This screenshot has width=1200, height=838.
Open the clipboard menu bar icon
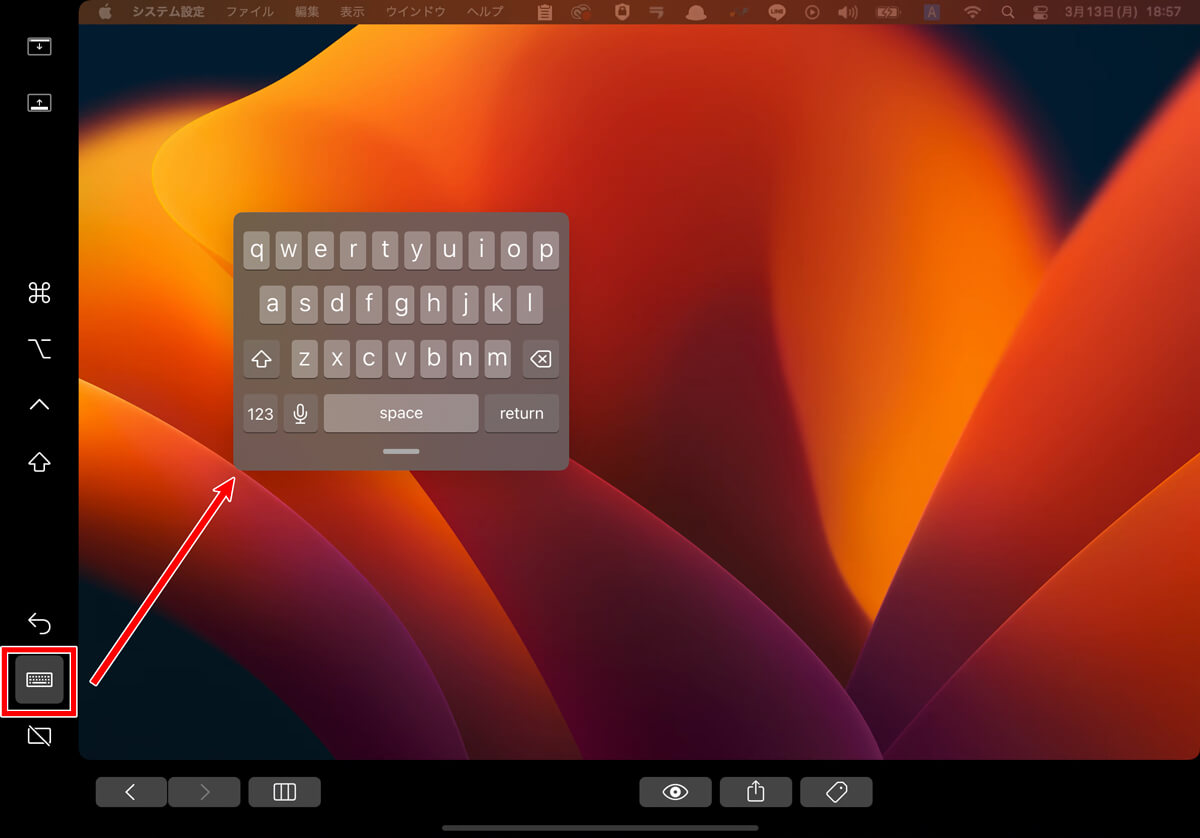coord(545,12)
